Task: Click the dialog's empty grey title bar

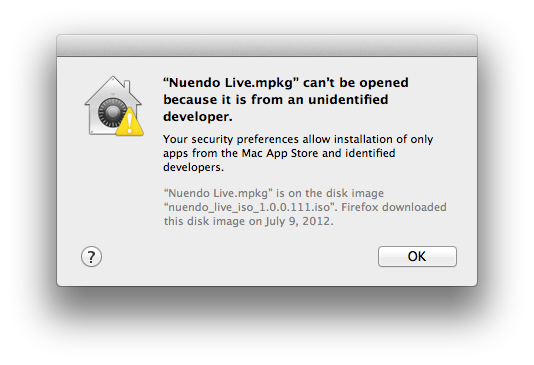Action: click(x=267, y=45)
